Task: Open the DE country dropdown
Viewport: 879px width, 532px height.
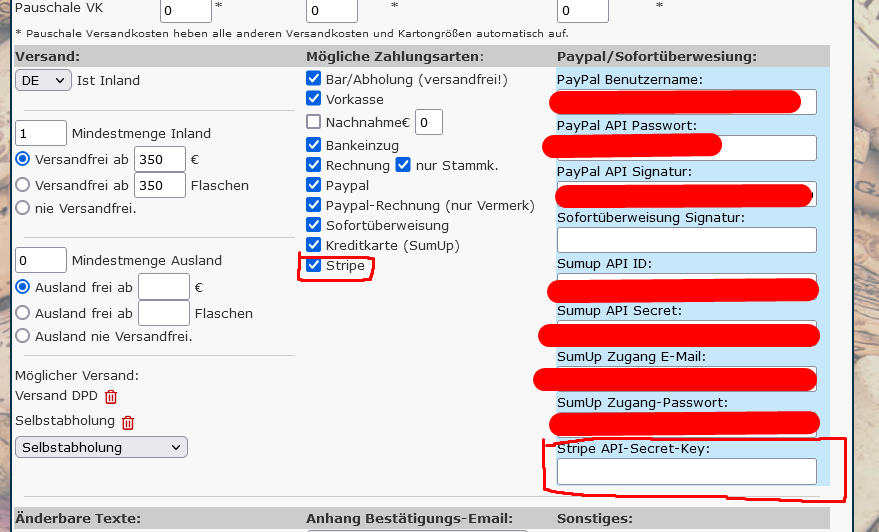Action: [x=43, y=80]
